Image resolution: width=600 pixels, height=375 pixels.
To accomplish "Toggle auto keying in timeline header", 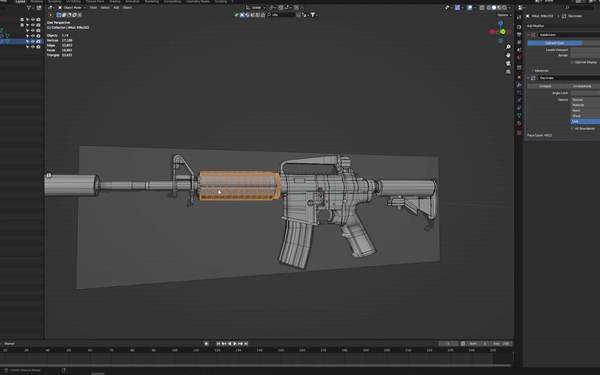I will (x=206, y=344).
